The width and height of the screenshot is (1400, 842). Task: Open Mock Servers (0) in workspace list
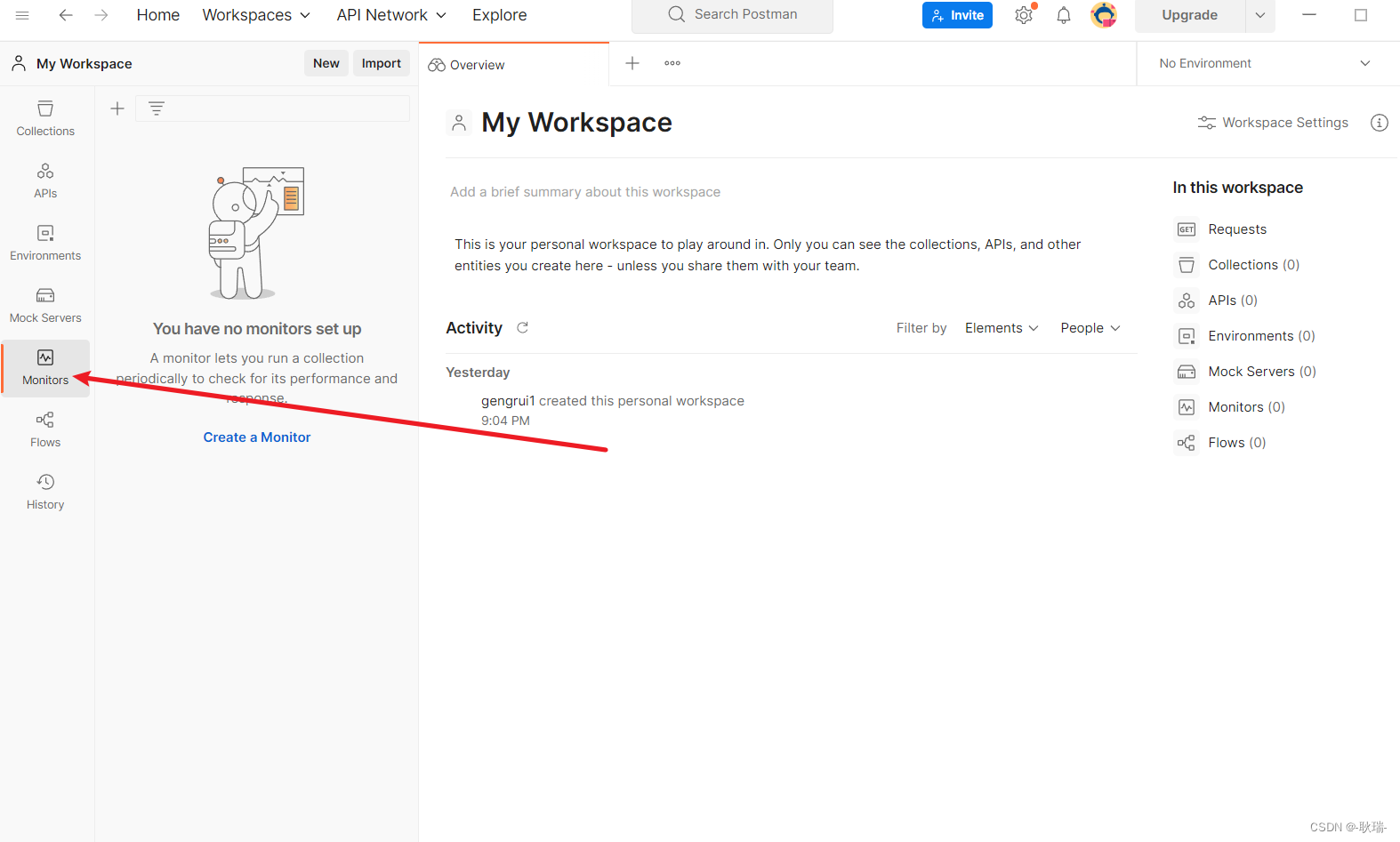coord(1262,372)
